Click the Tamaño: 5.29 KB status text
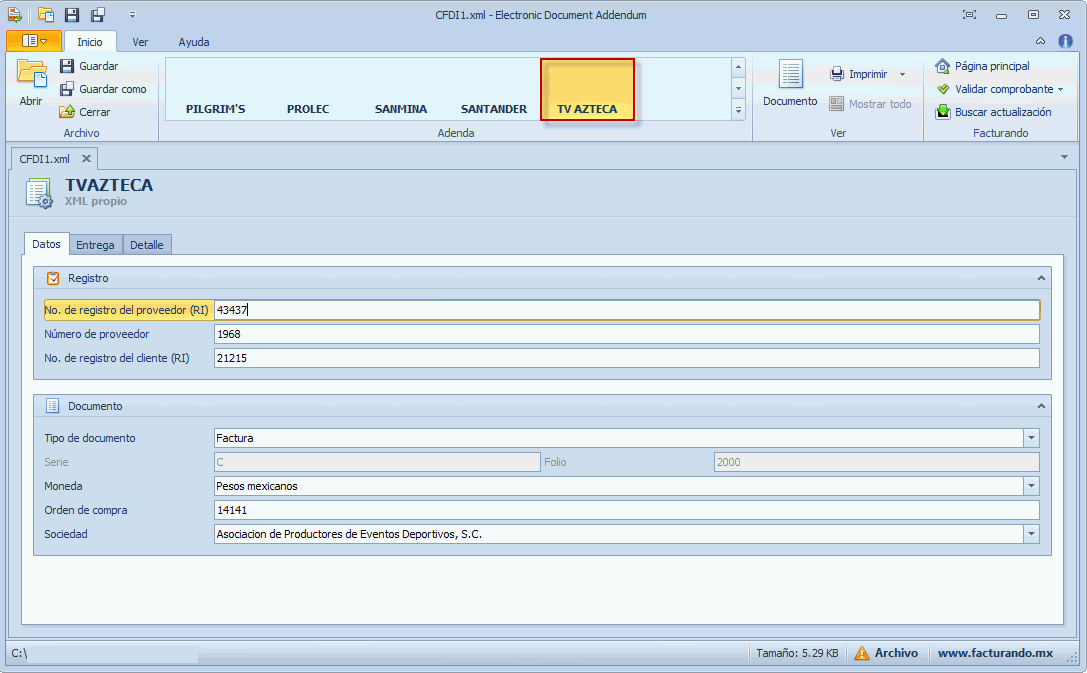This screenshot has height=673, width=1087. [x=797, y=653]
